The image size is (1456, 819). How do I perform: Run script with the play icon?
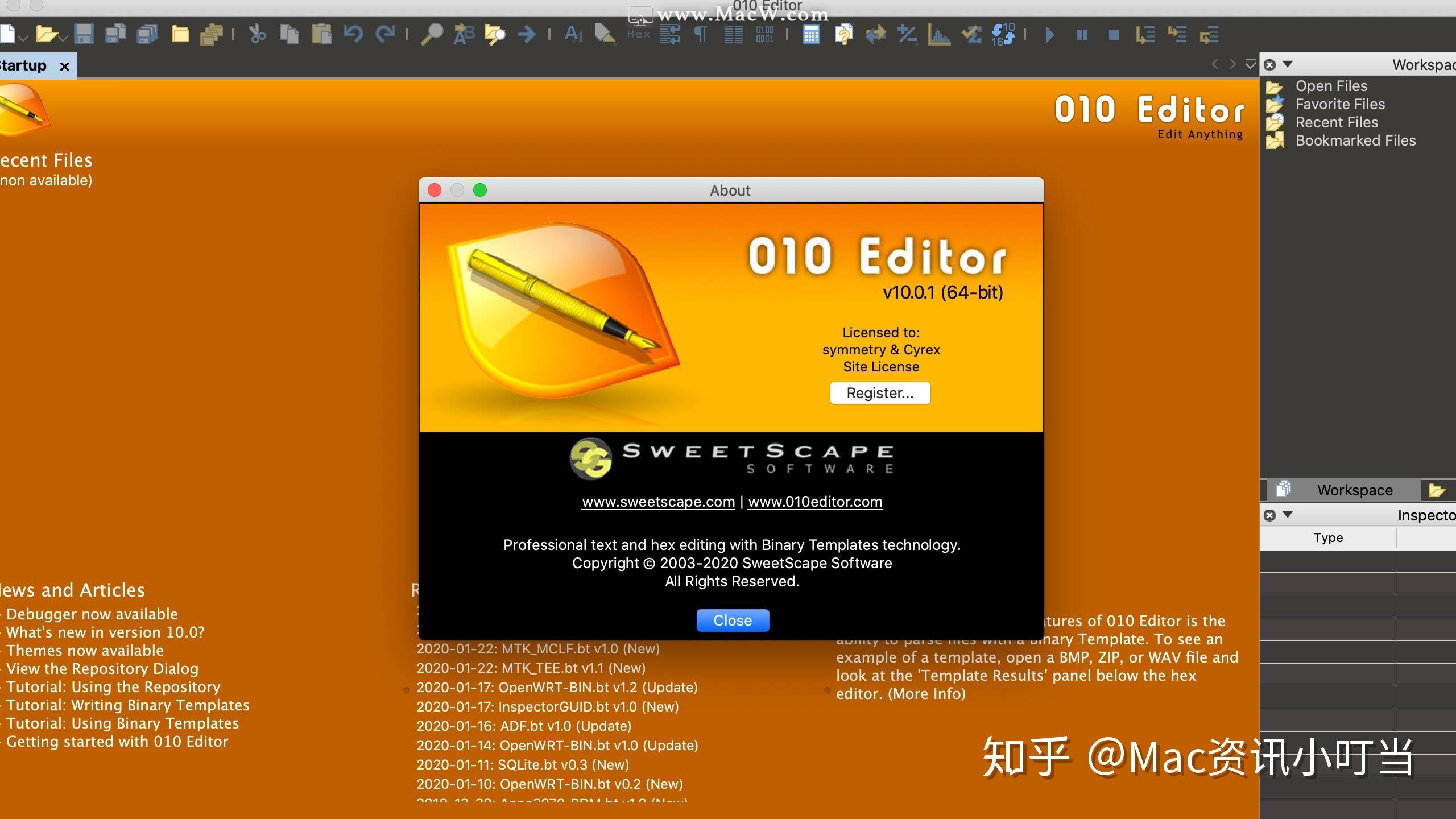point(1050,35)
